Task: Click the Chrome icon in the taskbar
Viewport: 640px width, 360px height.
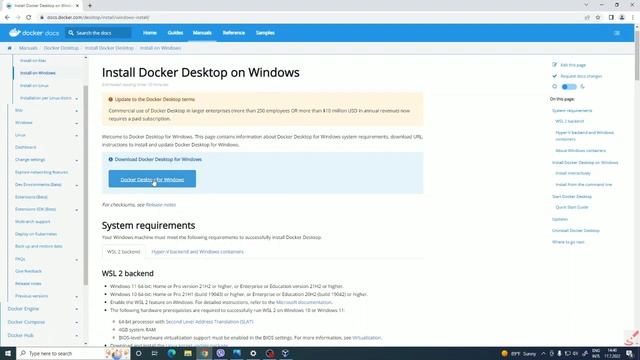Action: [x=204, y=353]
